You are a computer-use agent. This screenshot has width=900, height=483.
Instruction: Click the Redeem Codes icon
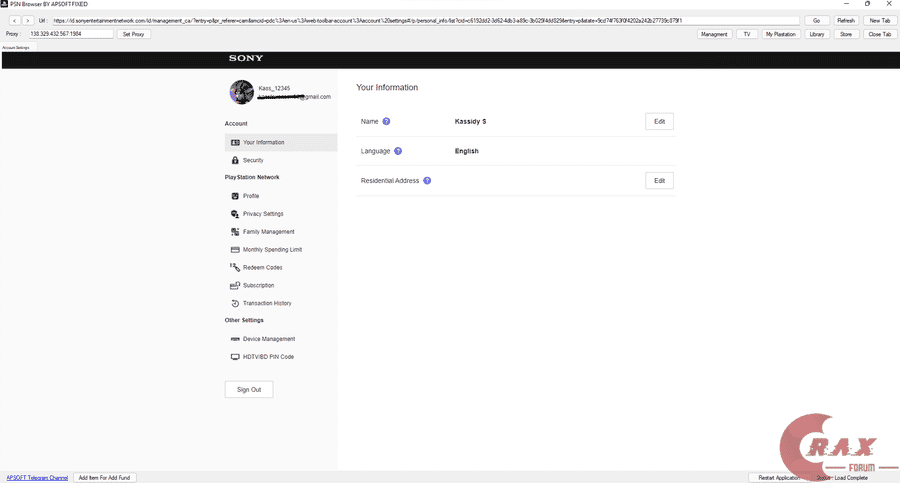pyautogui.click(x=235, y=267)
